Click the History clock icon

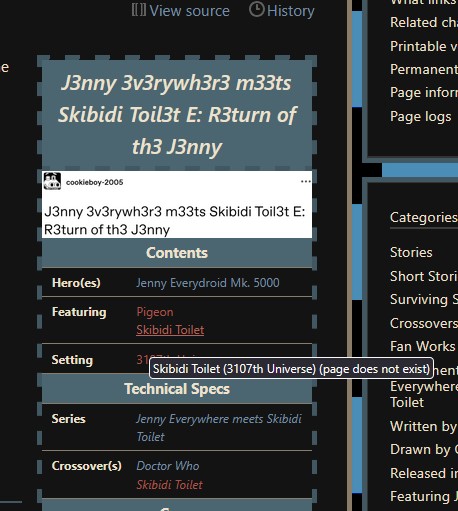(x=256, y=10)
